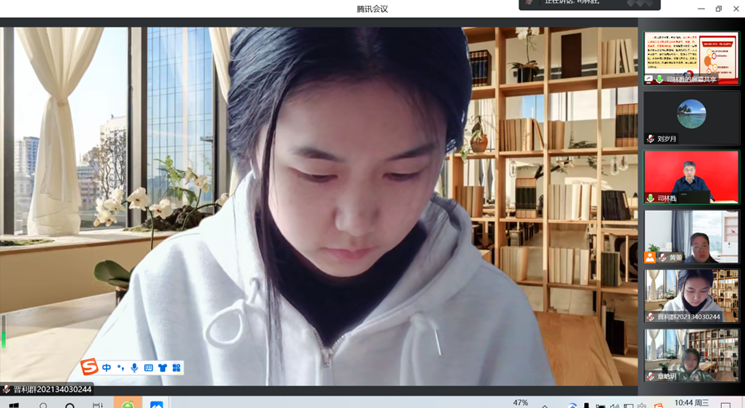Select bottom participant video tile

click(x=691, y=355)
